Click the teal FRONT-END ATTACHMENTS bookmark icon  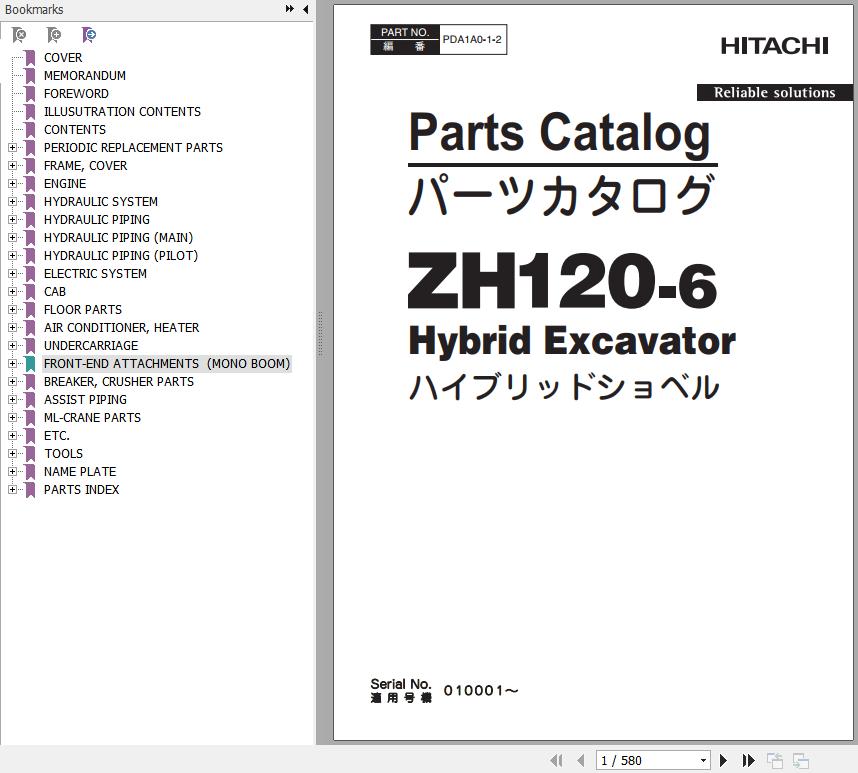(x=30, y=364)
